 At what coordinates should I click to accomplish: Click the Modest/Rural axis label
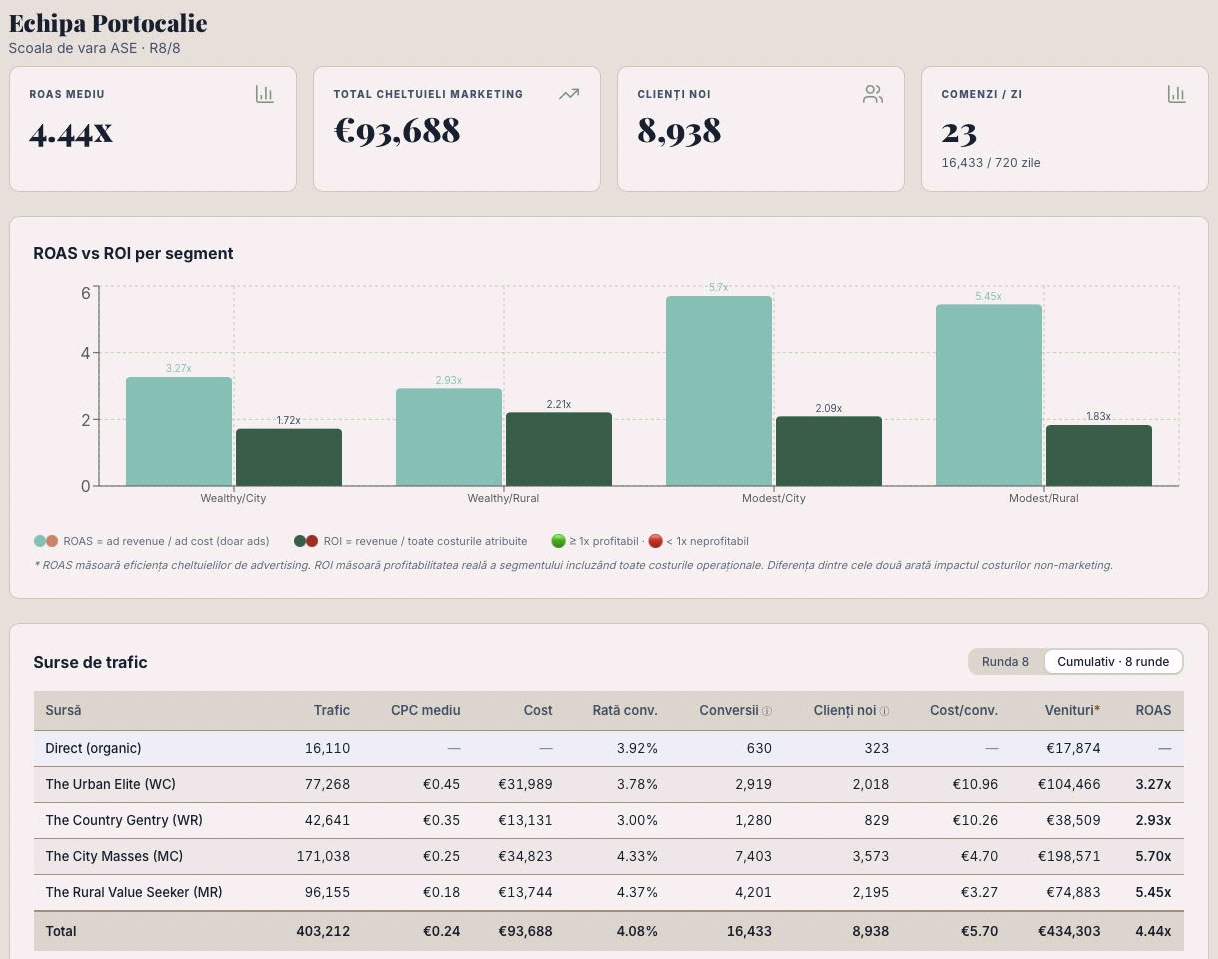point(1043,498)
